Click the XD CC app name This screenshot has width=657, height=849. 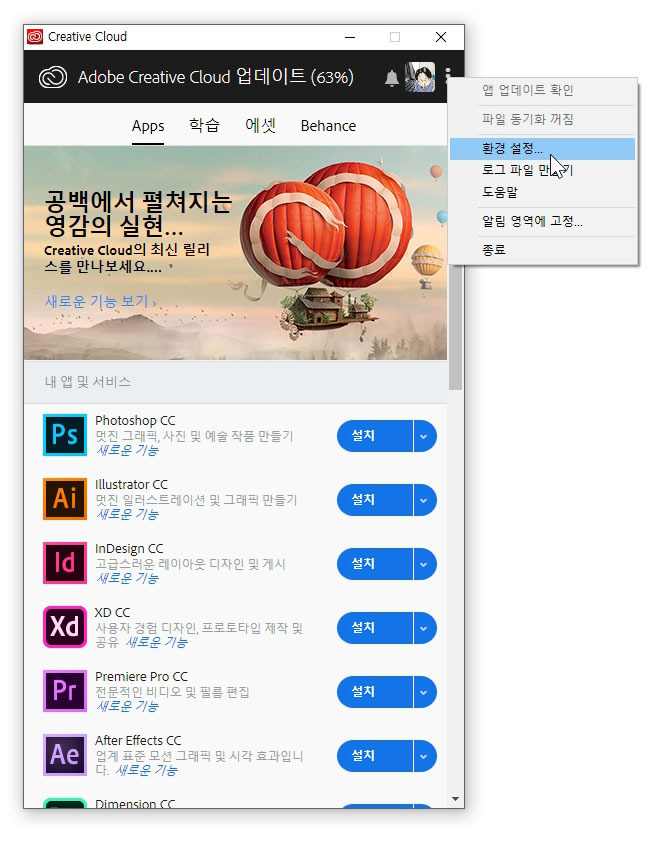(112, 612)
